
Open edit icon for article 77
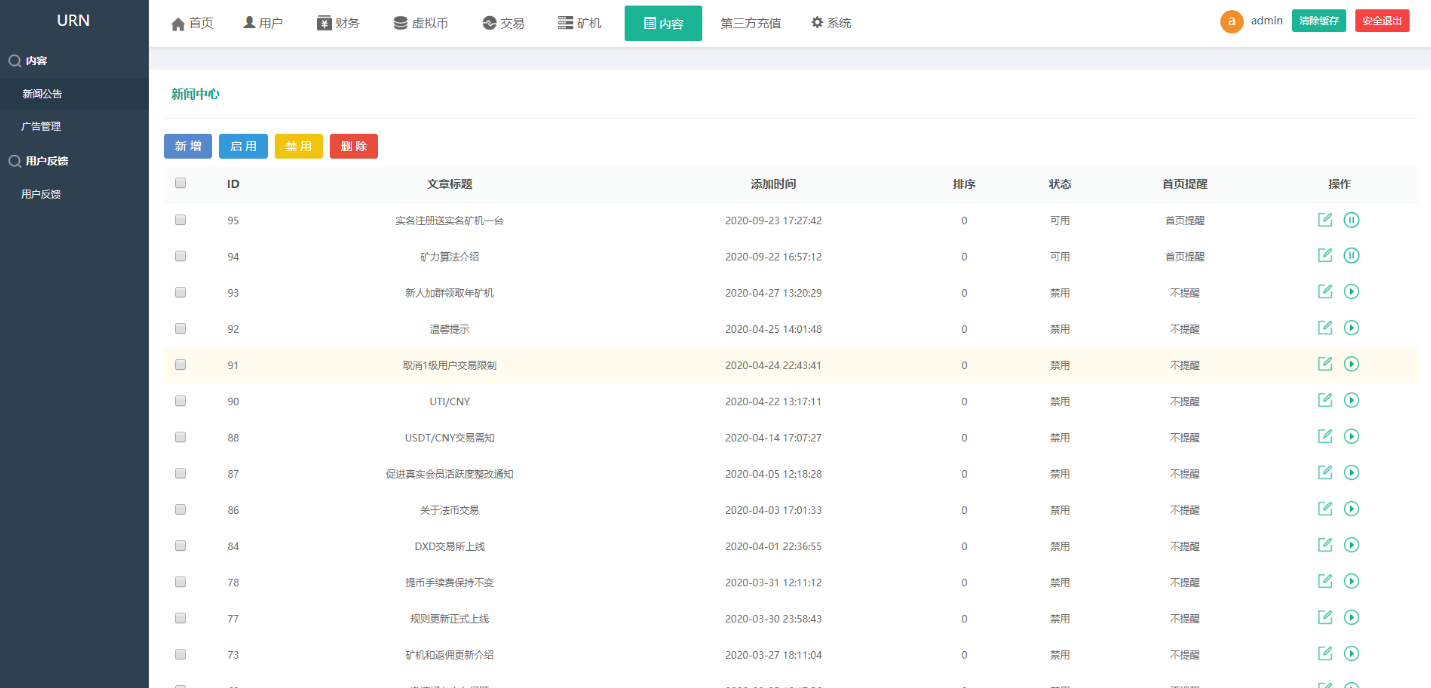click(1325, 617)
